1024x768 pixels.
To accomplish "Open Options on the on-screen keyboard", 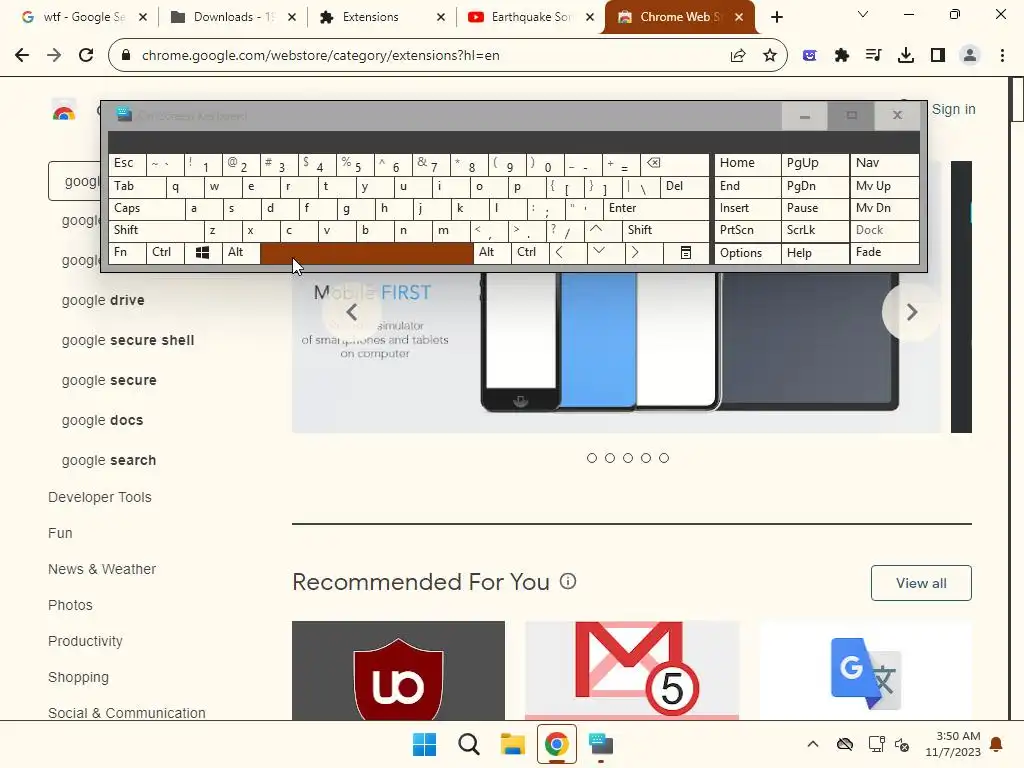I will (748, 253).
